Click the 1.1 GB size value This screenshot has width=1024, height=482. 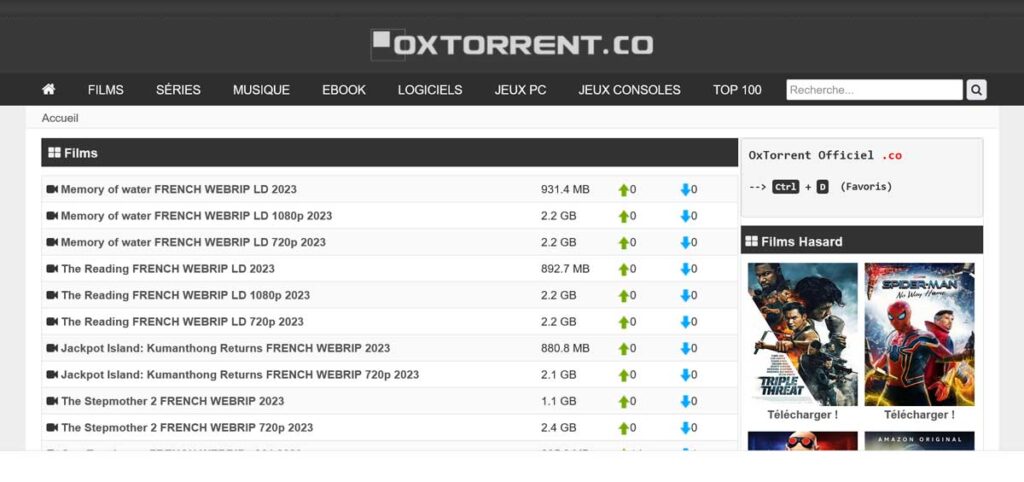pos(558,401)
